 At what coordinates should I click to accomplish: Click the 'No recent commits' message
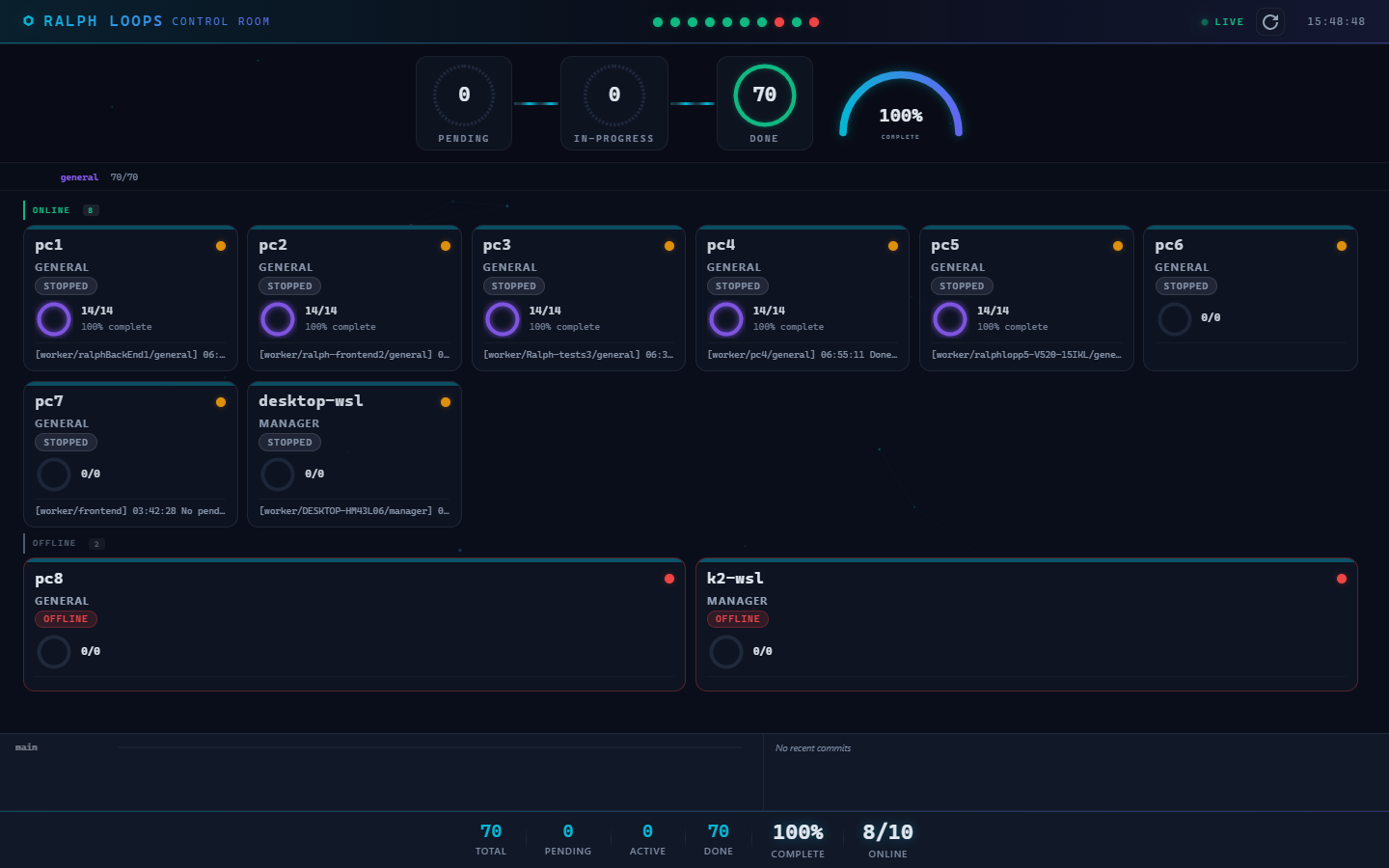pyautogui.click(x=813, y=748)
